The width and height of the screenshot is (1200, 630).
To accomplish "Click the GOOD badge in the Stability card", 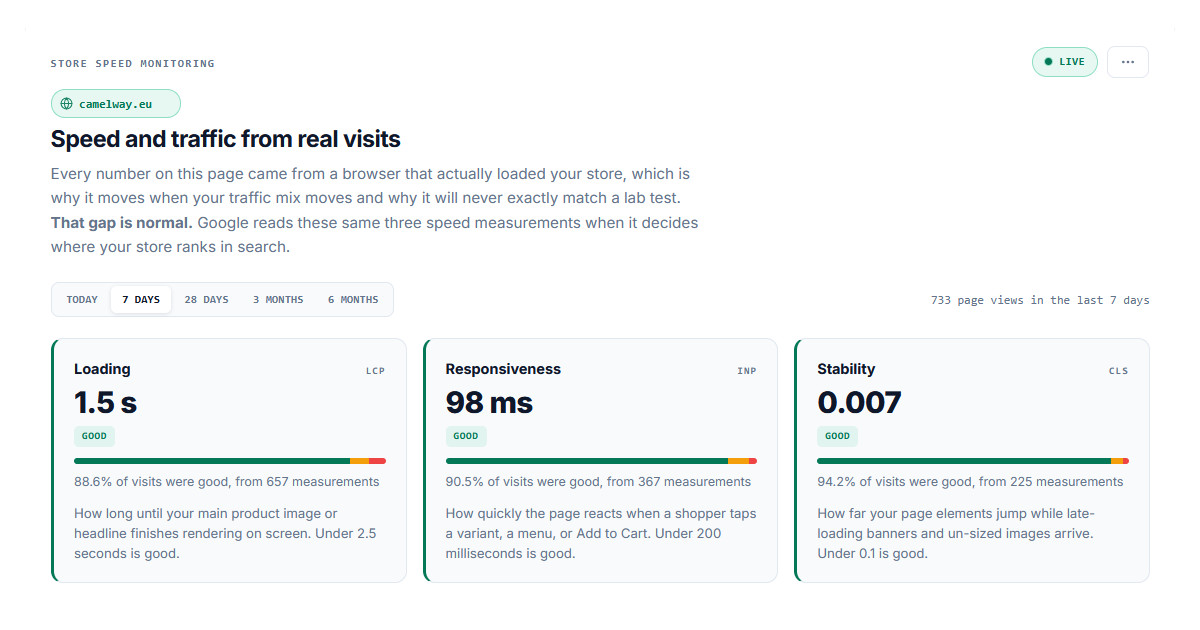I will 837,436.
